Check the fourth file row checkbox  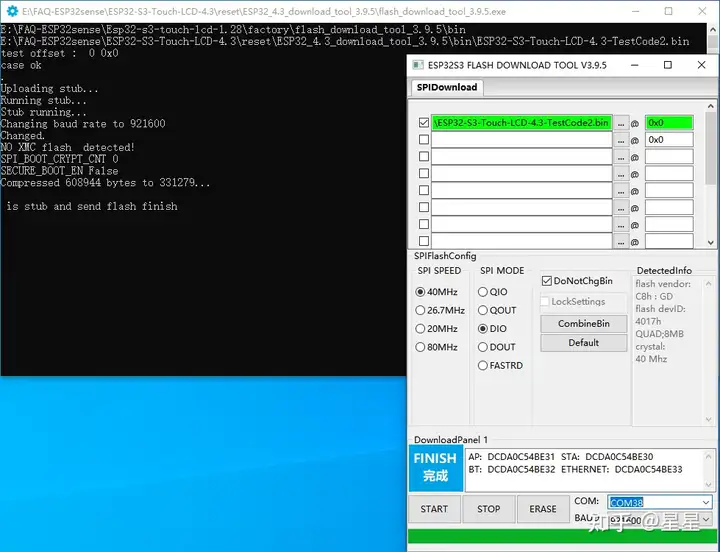click(x=424, y=173)
